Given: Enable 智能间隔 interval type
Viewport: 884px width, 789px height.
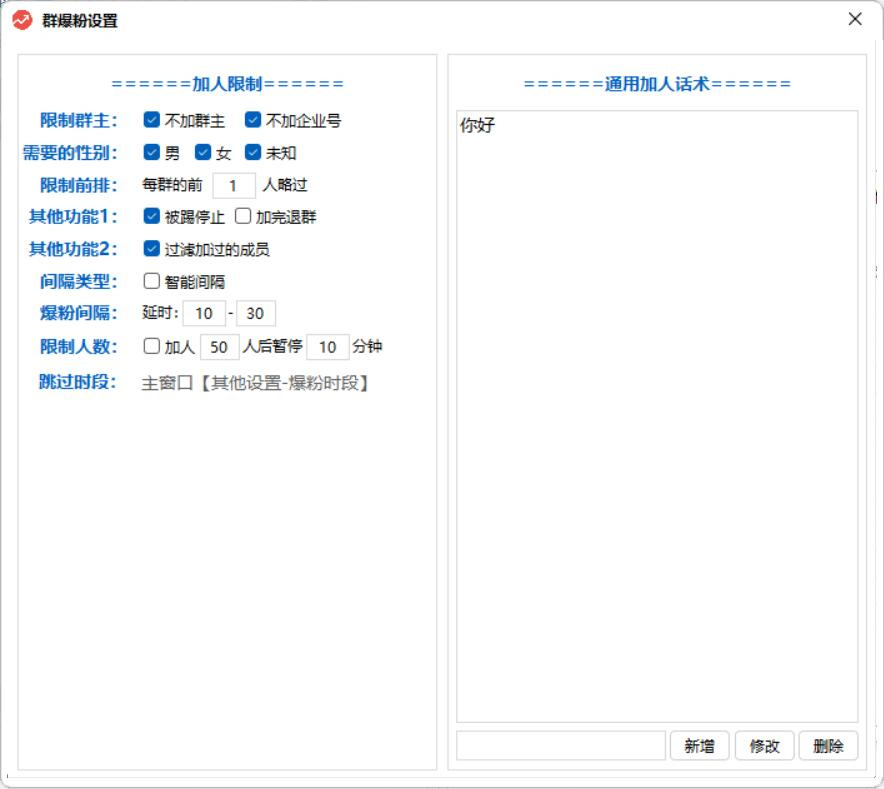Looking at the screenshot, I should point(151,281).
